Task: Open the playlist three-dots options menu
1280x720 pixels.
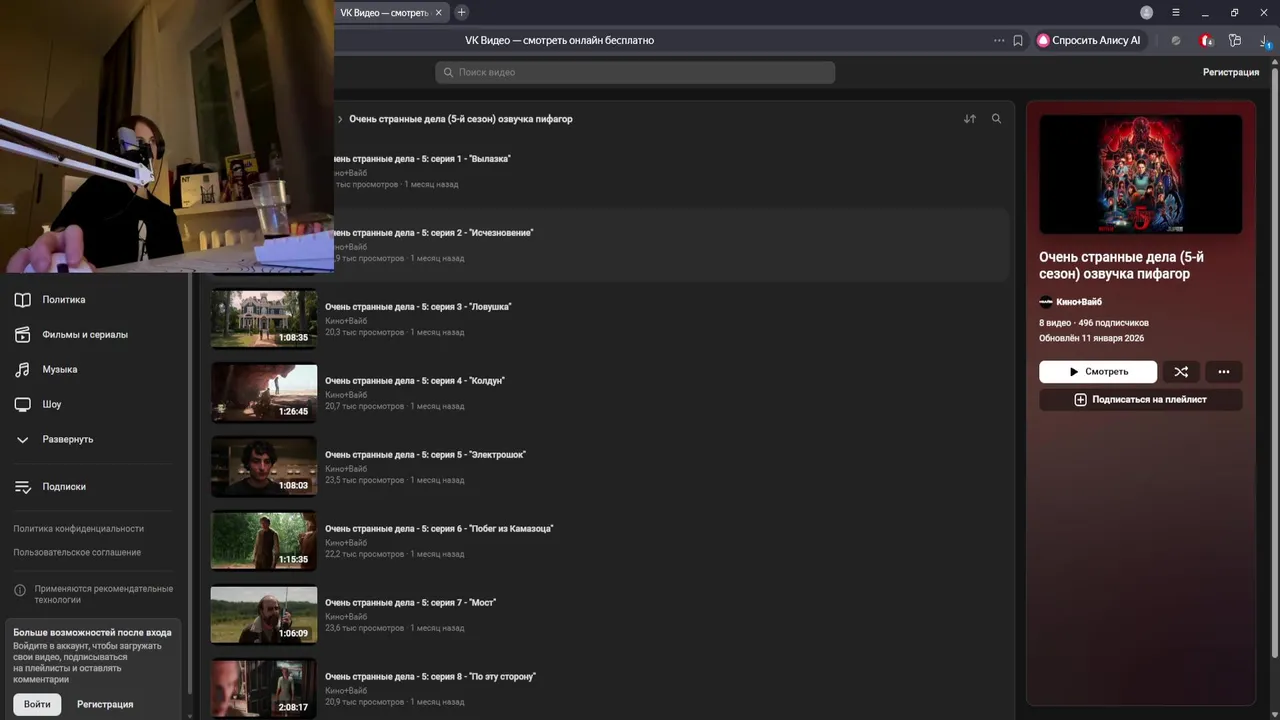Action: pyautogui.click(x=1224, y=372)
